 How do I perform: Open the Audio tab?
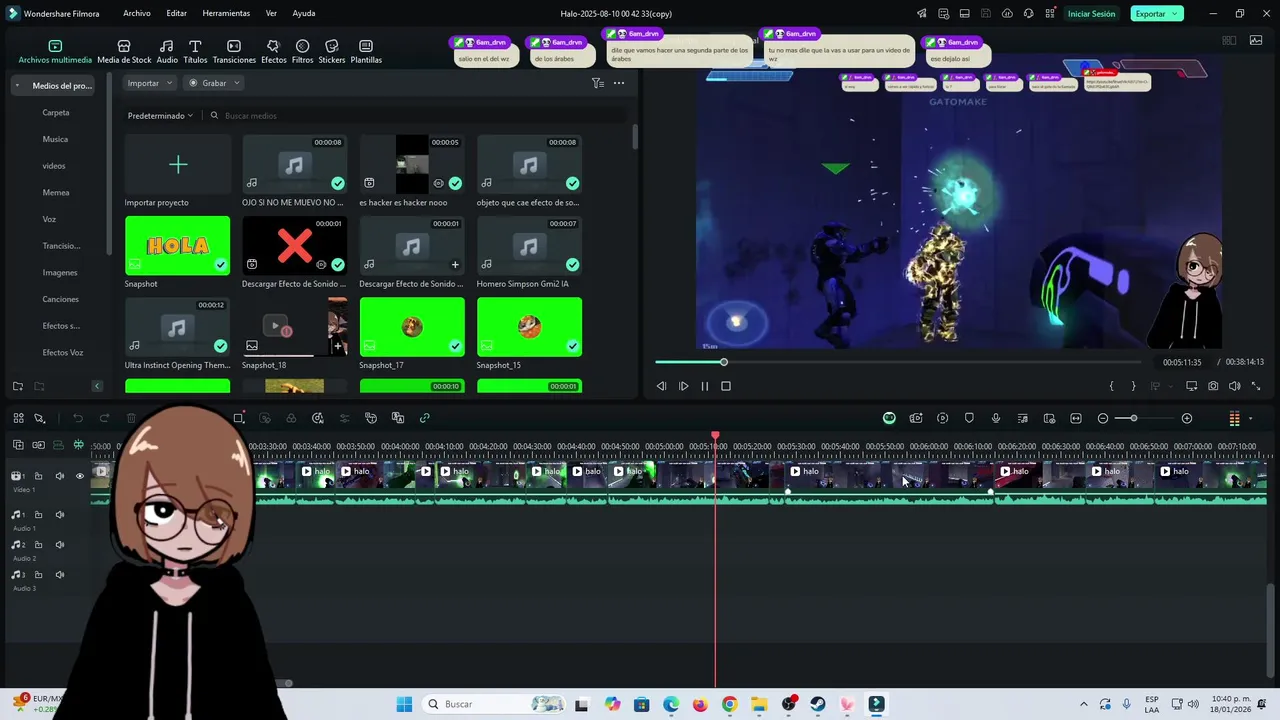[x=167, y=52]
